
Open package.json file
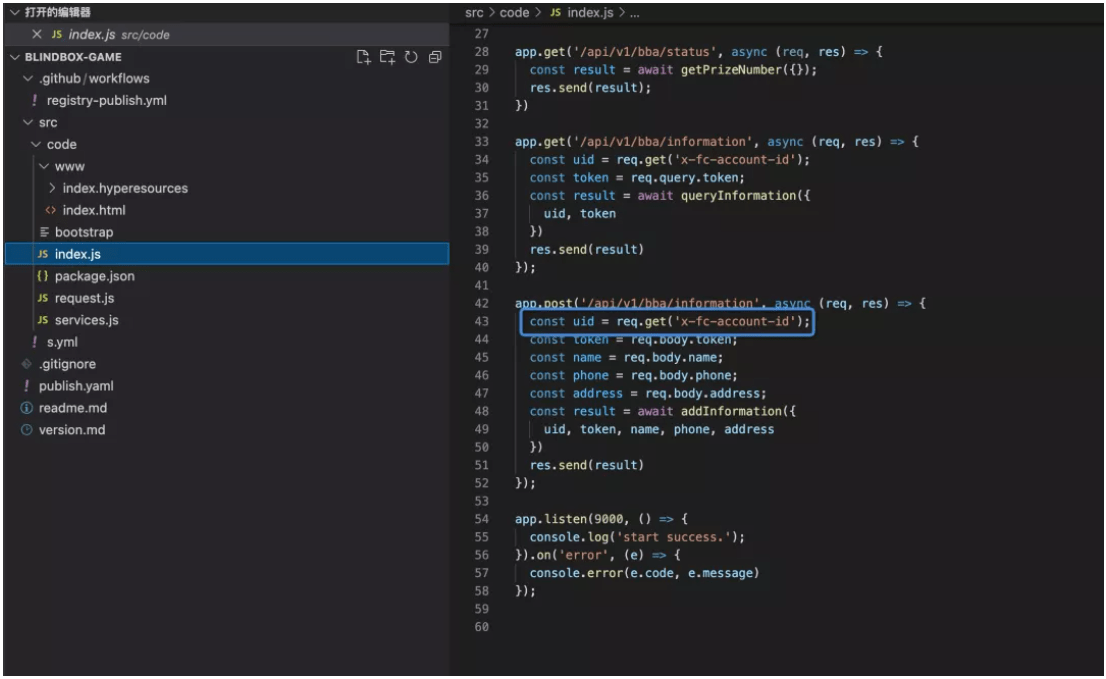tap(95, 276)
